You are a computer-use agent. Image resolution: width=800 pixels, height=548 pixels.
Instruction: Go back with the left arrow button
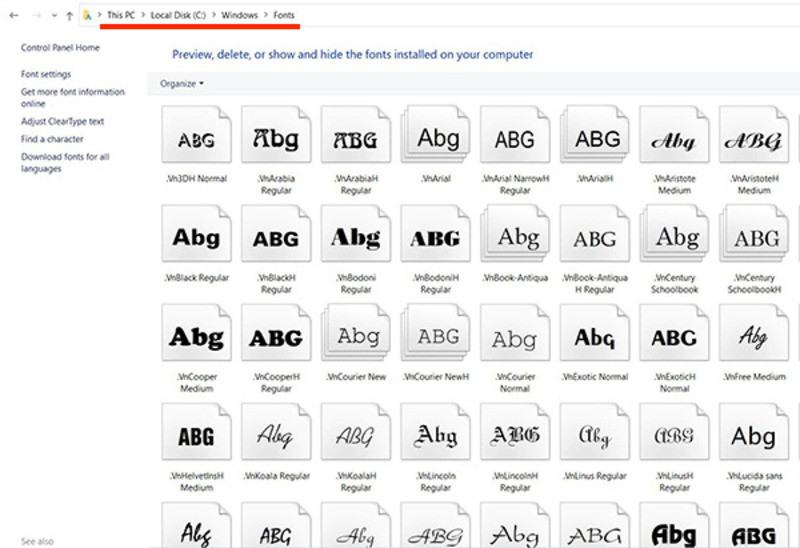click(x=14, y=16)
